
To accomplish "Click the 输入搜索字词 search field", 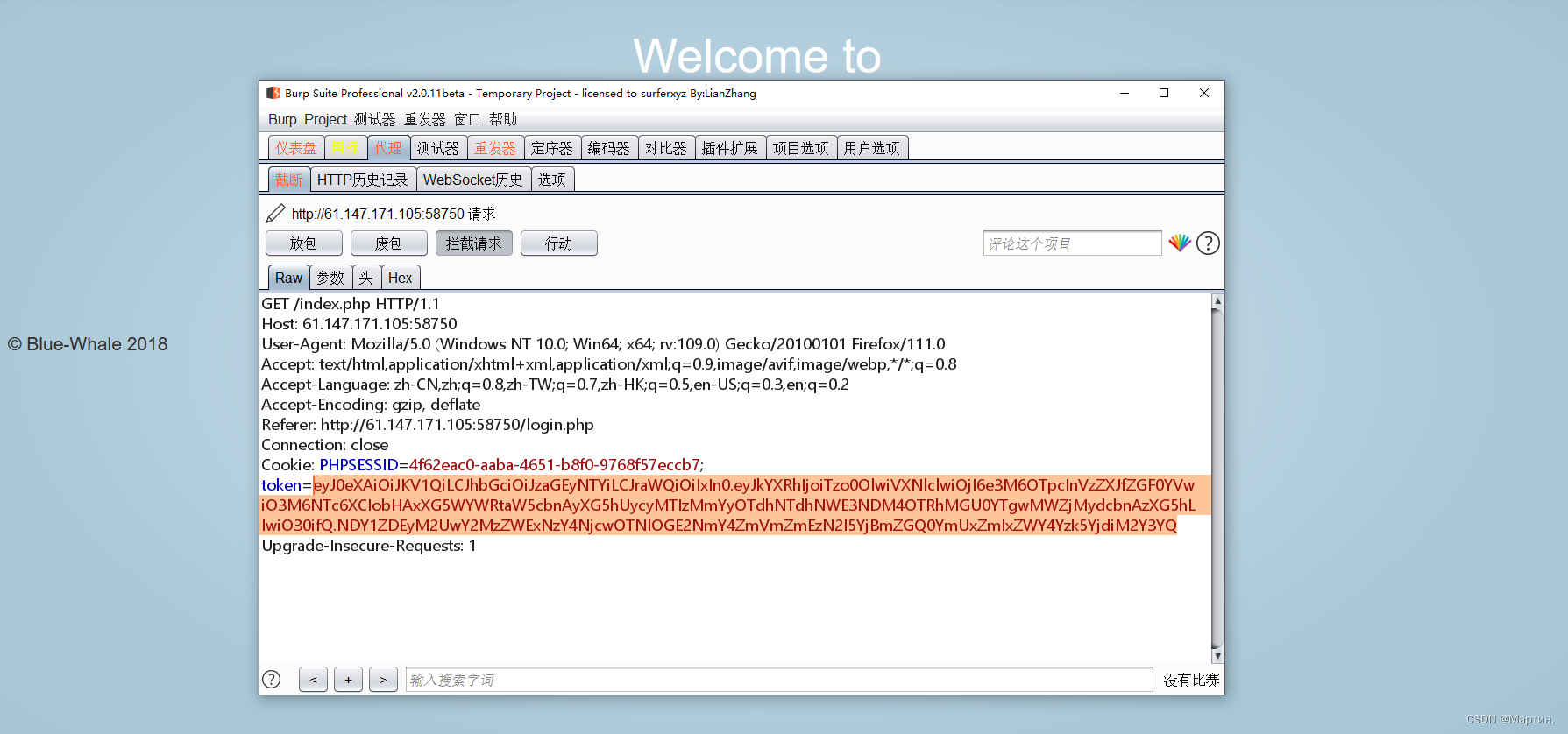I will 779,680.
